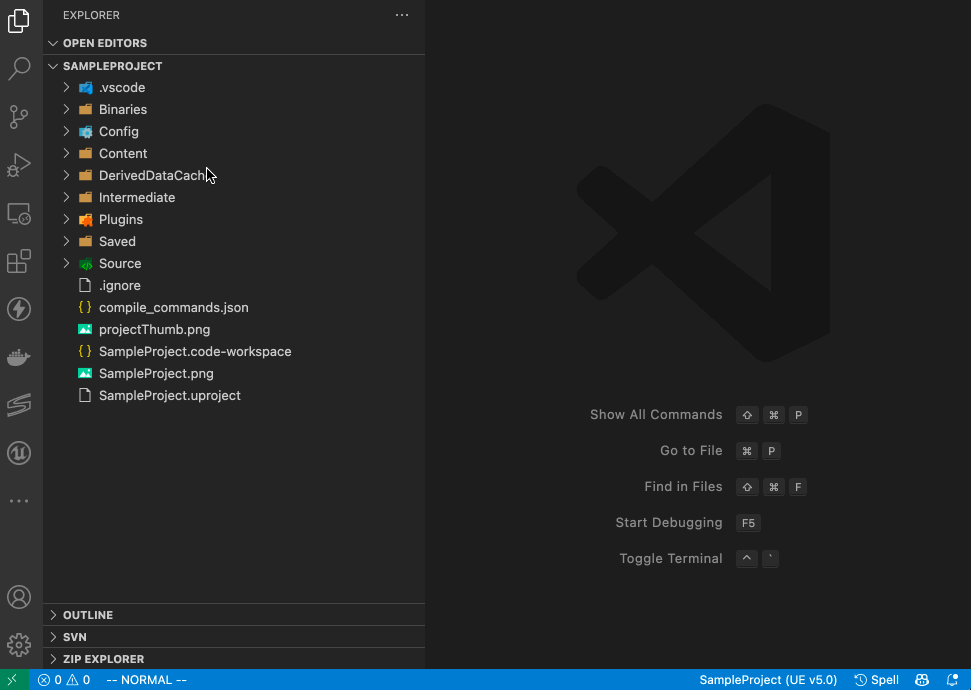Image resolution: width=971 pixels, height=690 pixels.
Task: Open SampleProject.code-workspace file
Action: [234, 351]
